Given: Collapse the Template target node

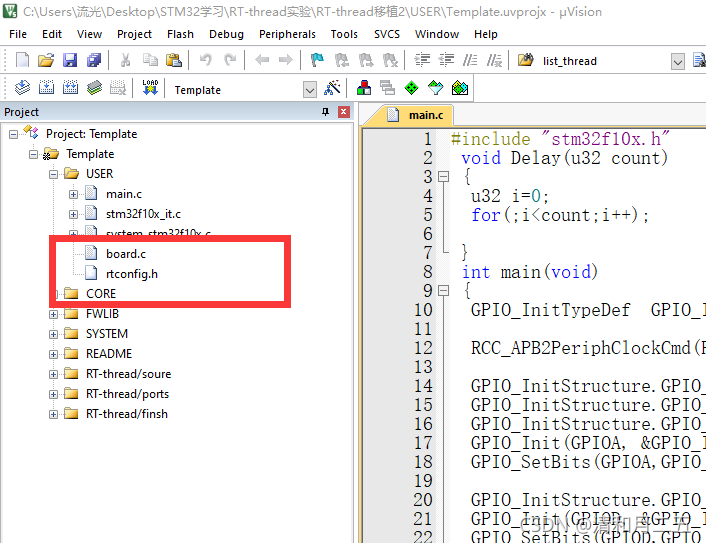Looking at the screenshot, I should [33, 154].
